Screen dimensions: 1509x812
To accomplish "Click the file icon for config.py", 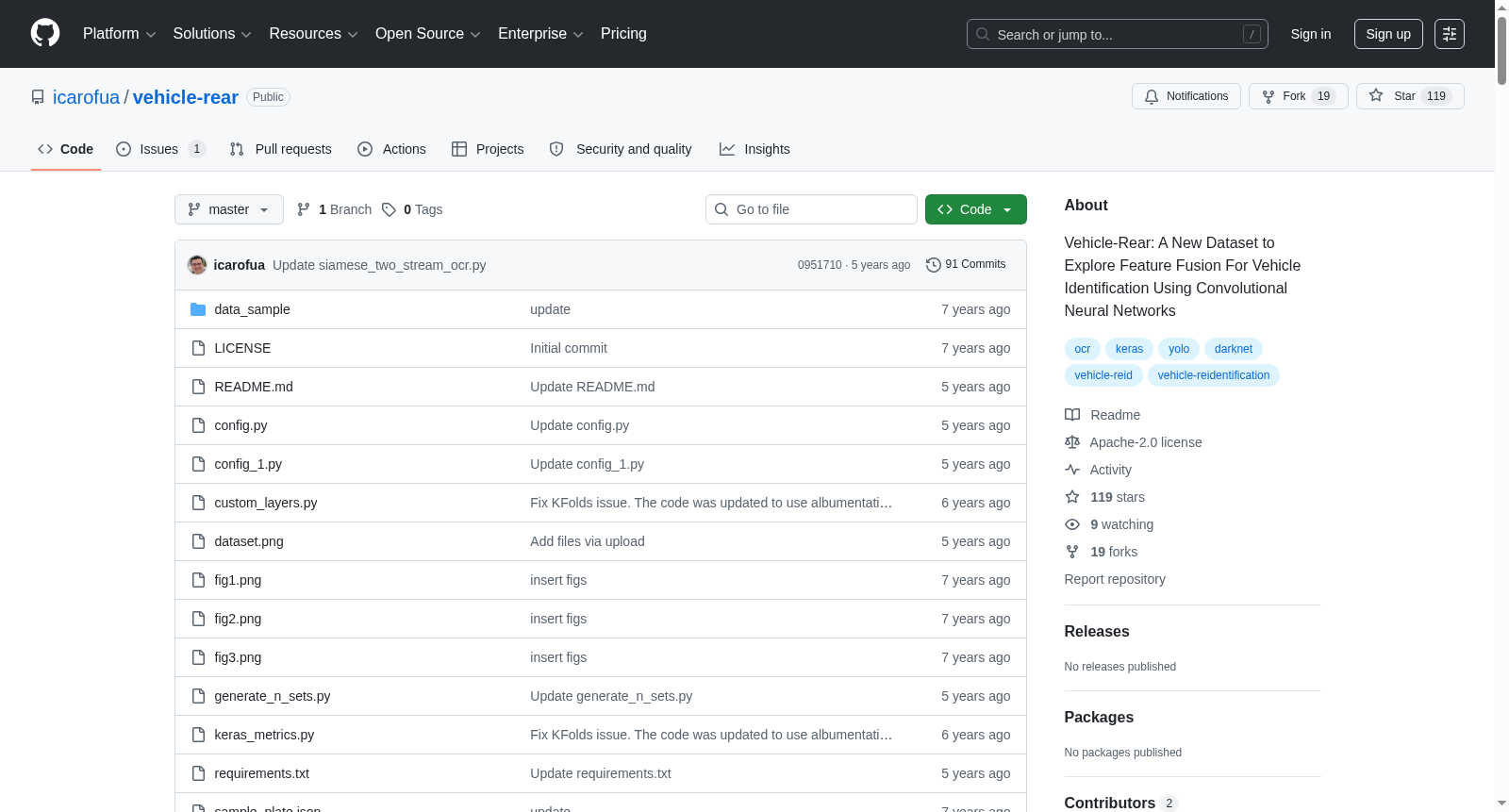I will 198,425.
